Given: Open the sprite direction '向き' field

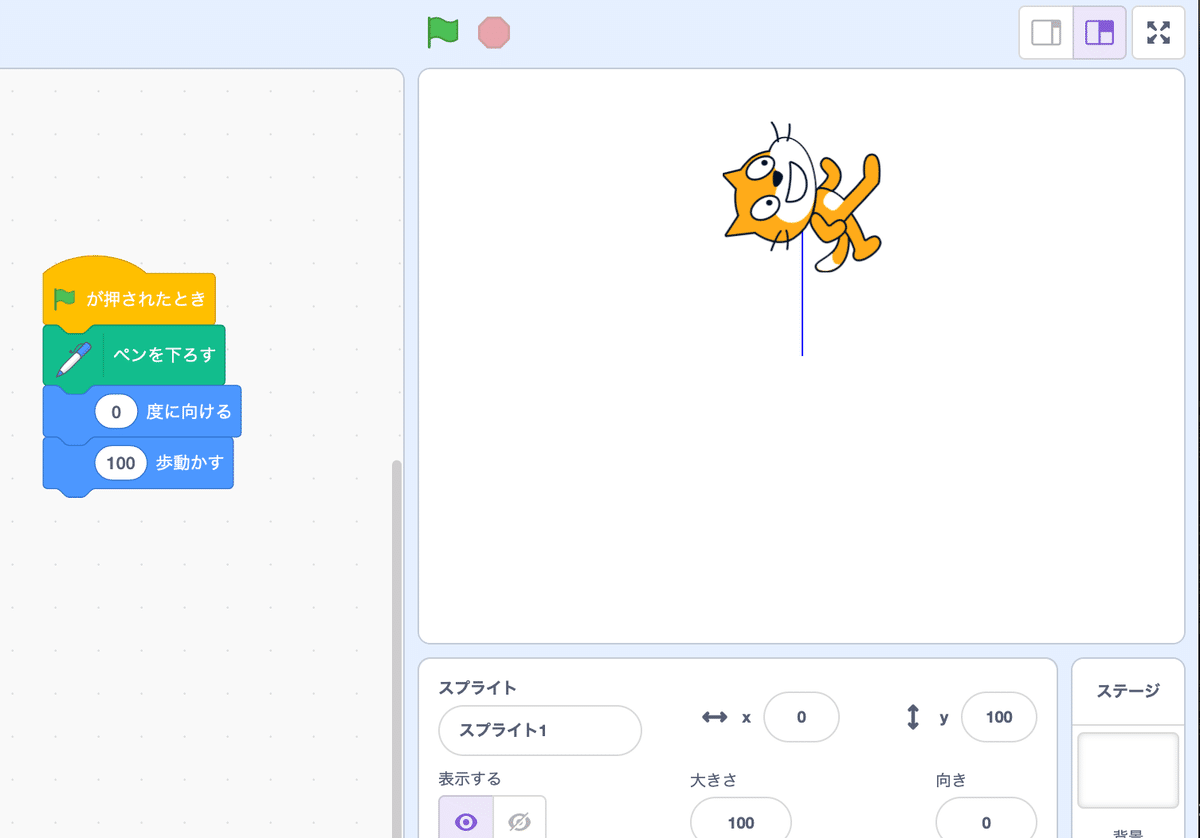Looking at the screenshot, I should tap(986, 822).
